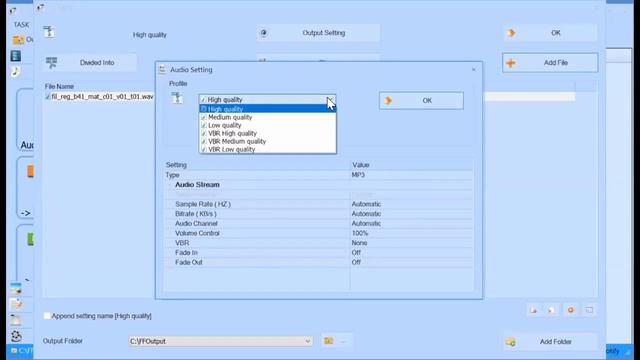Open Output Setting in the conversion window
640x360 pixels.
(x=318, y=33)
